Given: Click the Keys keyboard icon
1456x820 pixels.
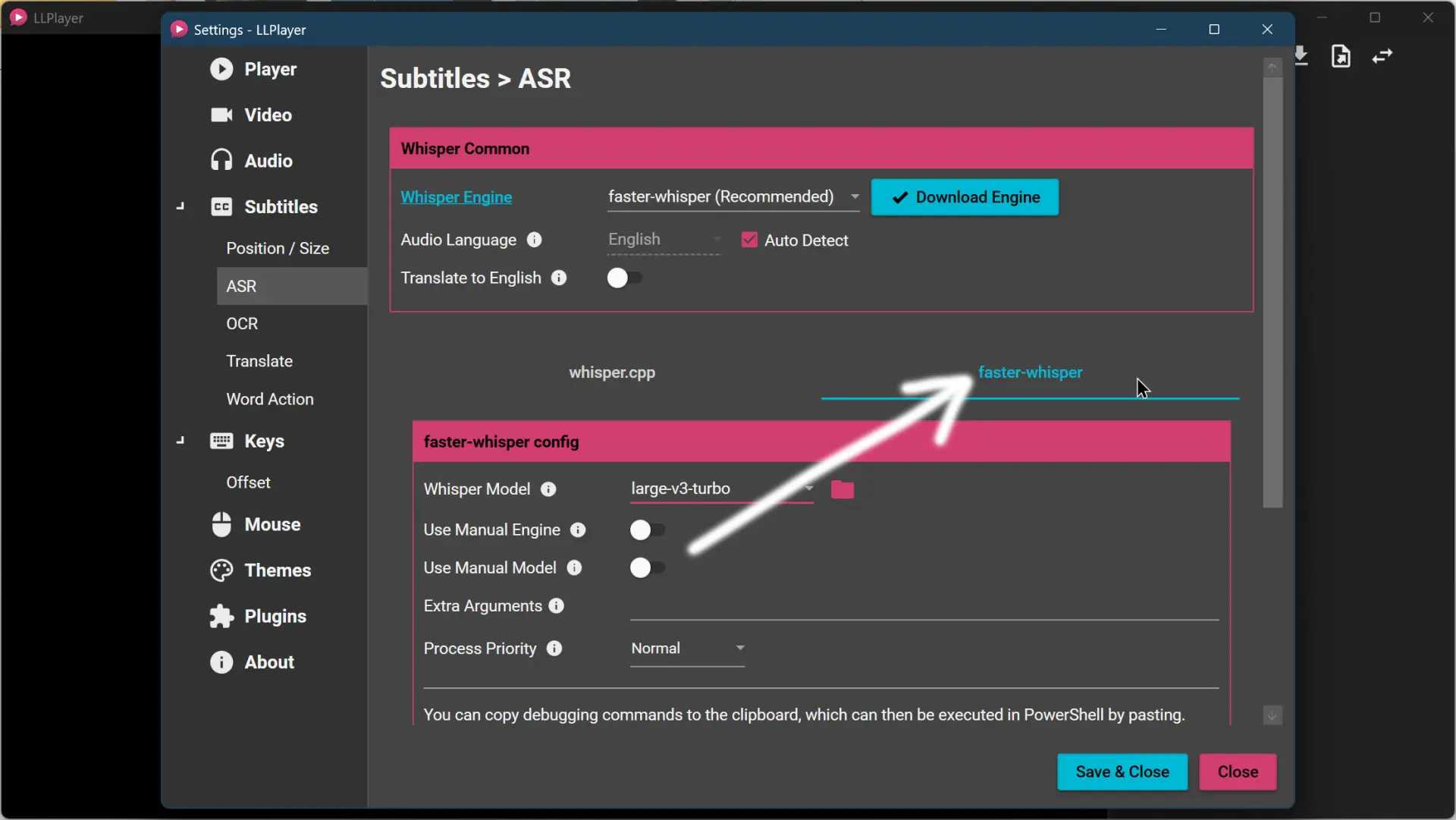Looking at the screenshot, I should click(x=221, y=441).
